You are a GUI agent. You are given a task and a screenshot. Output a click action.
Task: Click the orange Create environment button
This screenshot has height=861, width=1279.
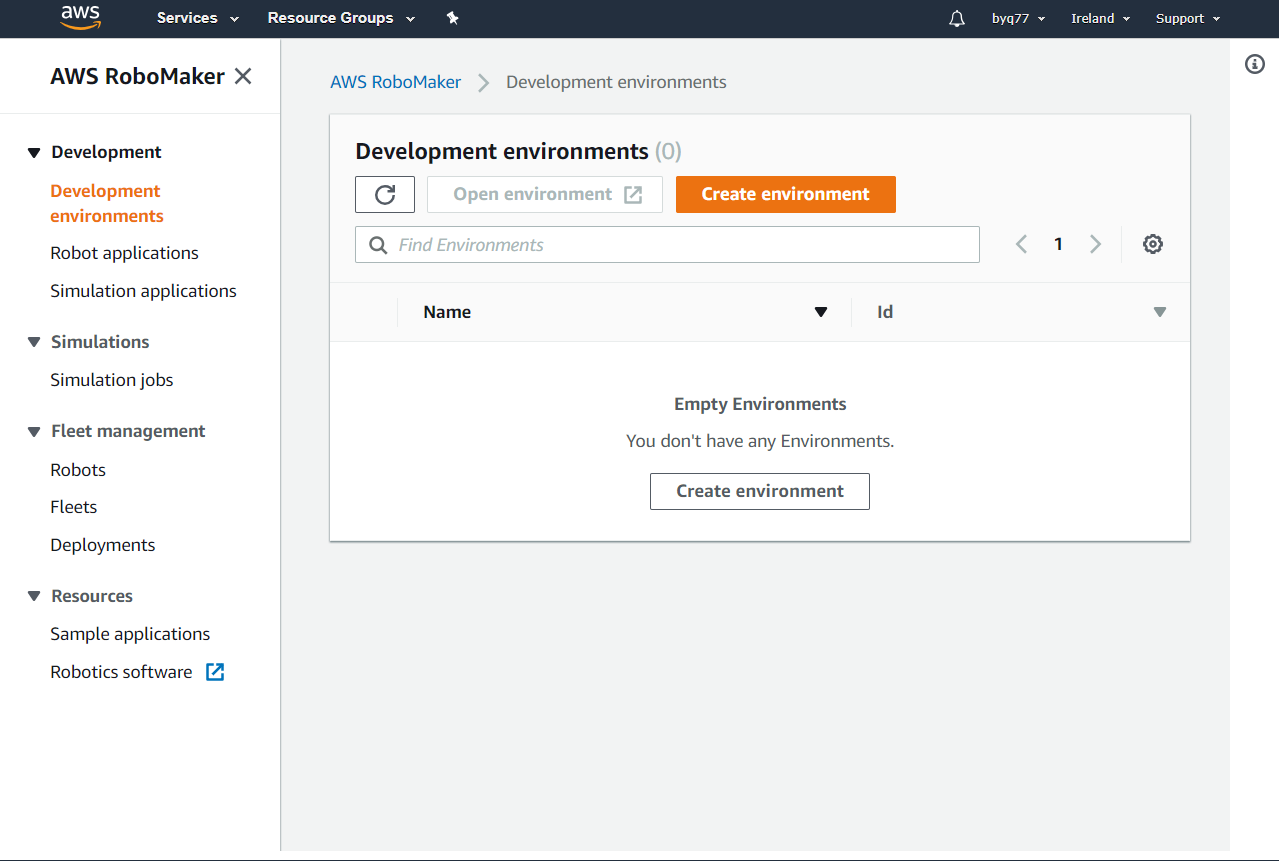[x=786, y=194]
